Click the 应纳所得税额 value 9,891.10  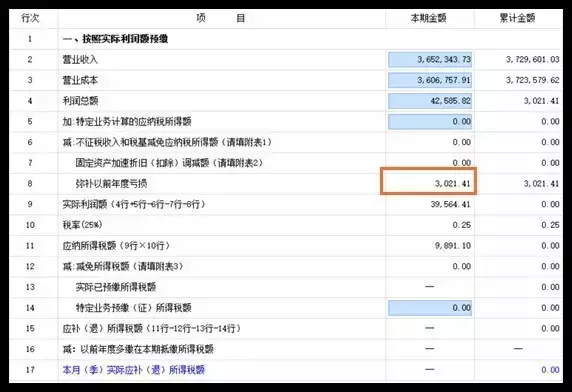coord(453,246)
